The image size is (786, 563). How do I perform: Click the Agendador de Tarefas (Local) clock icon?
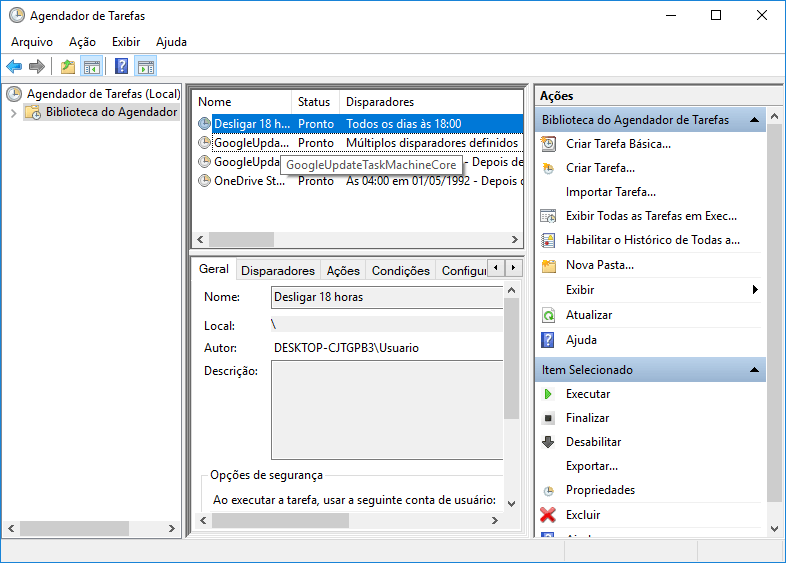pyautogui.click(x=14, y=94)
